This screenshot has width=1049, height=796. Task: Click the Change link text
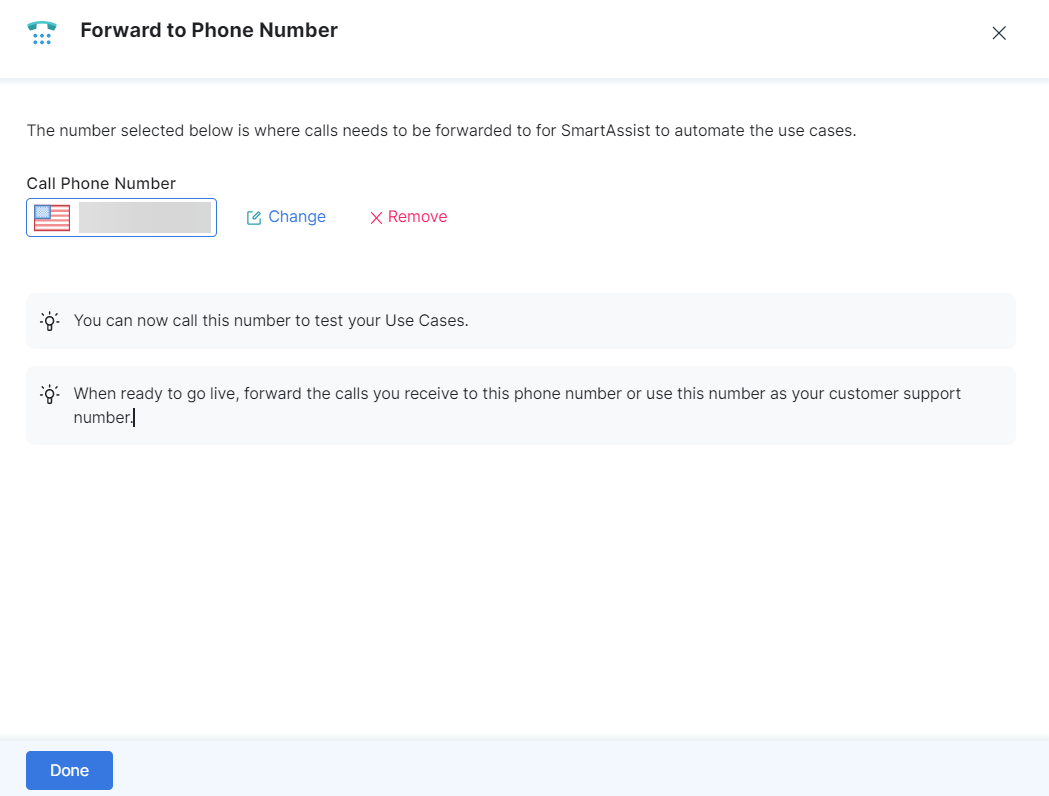tap(297, 217)
